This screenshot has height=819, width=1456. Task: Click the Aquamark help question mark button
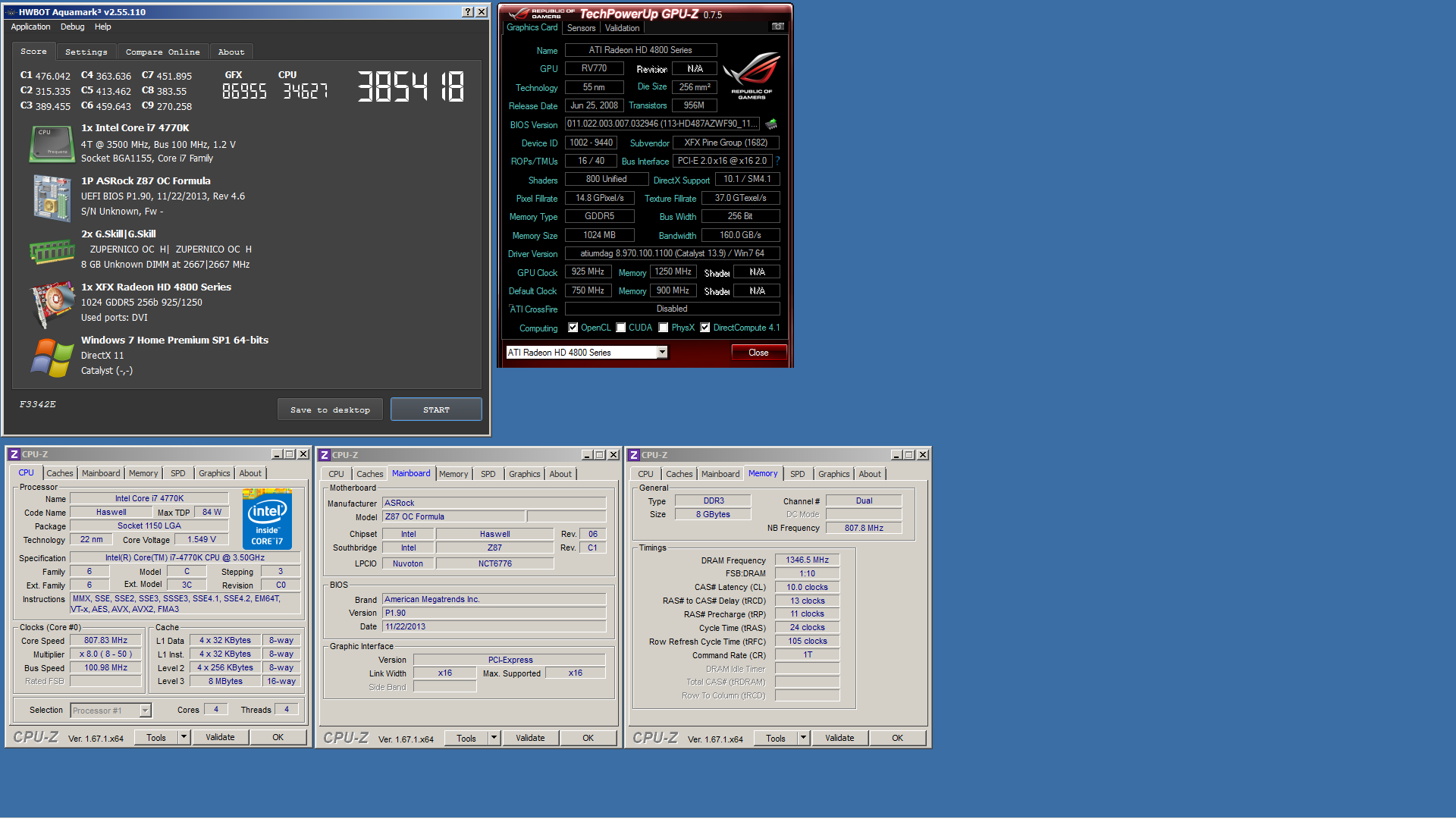tap(468, 12)
